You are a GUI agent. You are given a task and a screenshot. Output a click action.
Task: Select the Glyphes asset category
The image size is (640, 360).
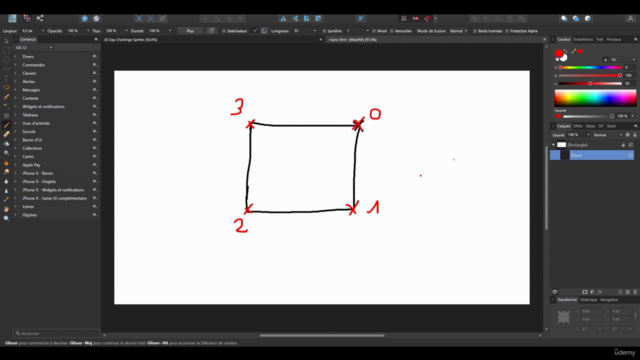pos(29,215)
